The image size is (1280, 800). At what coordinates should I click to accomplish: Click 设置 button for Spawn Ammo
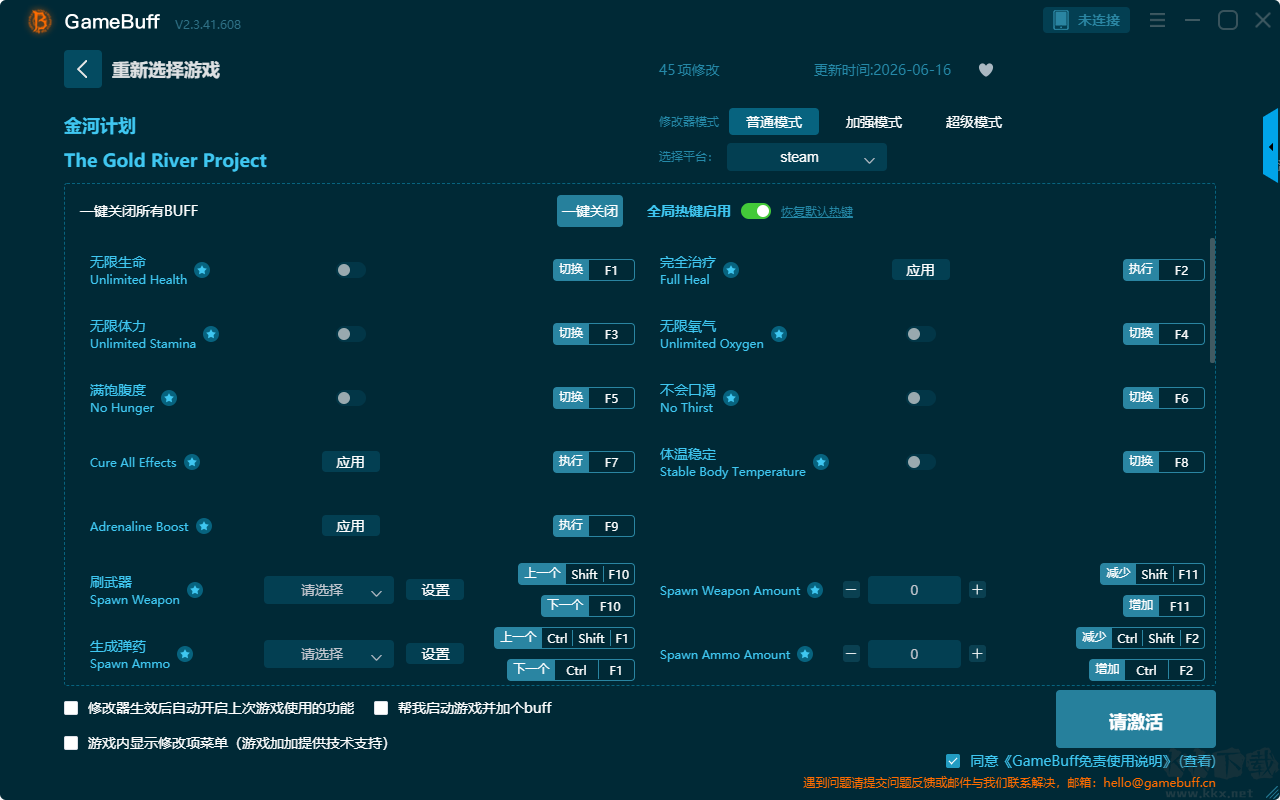tap(435, 654)
